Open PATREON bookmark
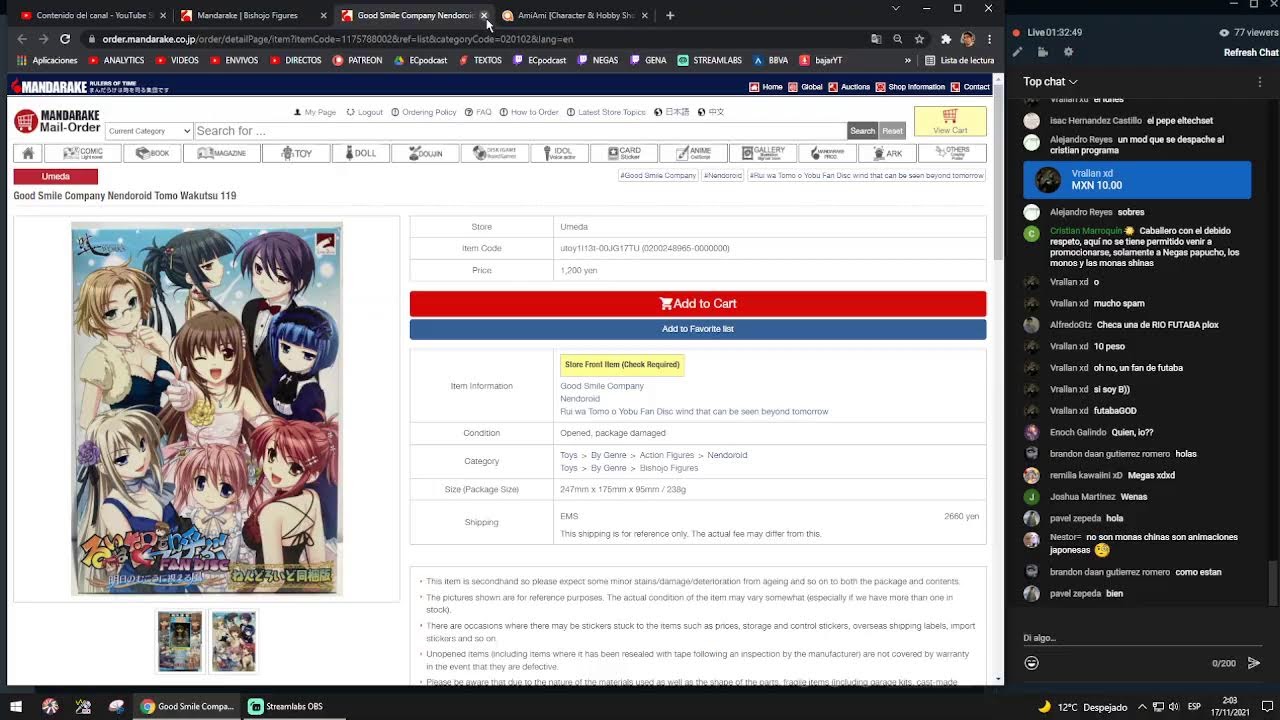Image resolution: width=1280 pixels, height=720 pixels. coord(358,60)
